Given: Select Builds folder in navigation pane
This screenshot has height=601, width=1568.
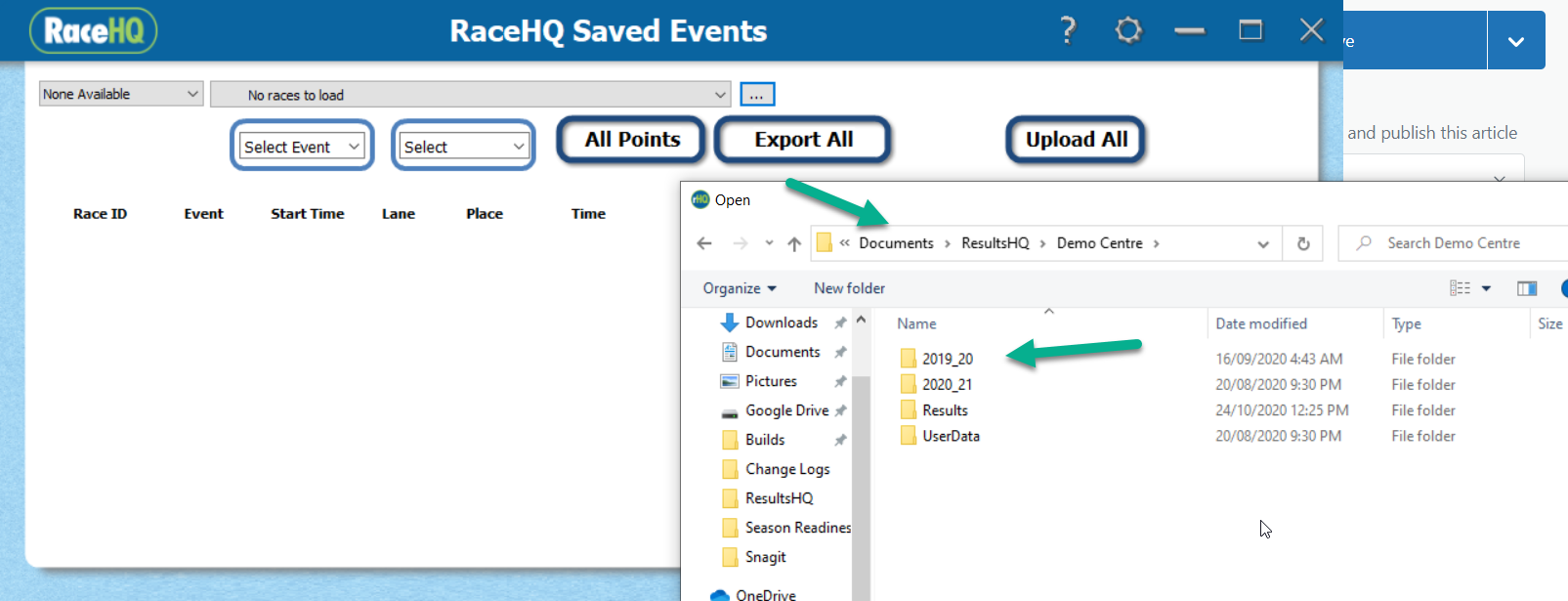Looking at the screenshot, I should click(765, 440).
